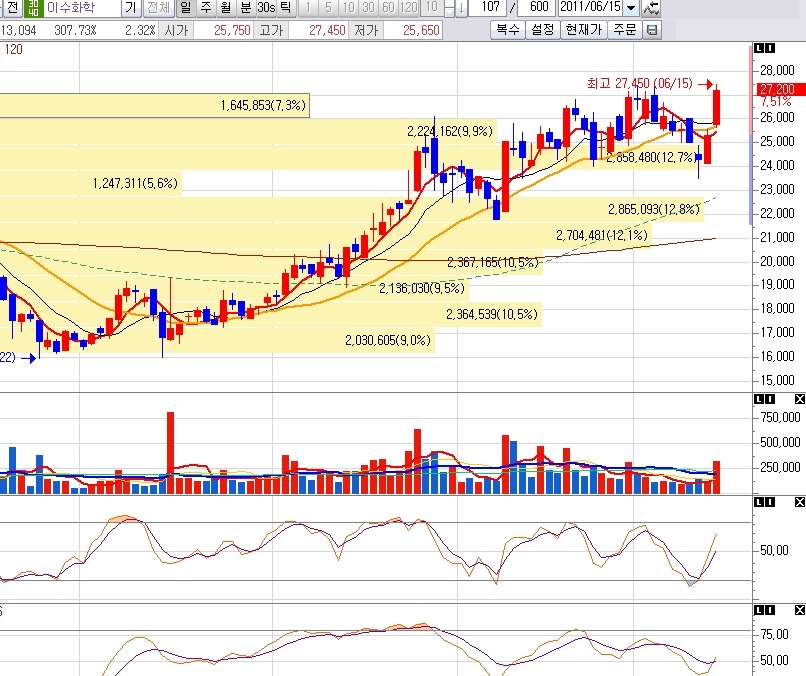The image size is (806, 676).
Task: Click the down-arrow icon left of 107
Action: click(x=461, y=8)
